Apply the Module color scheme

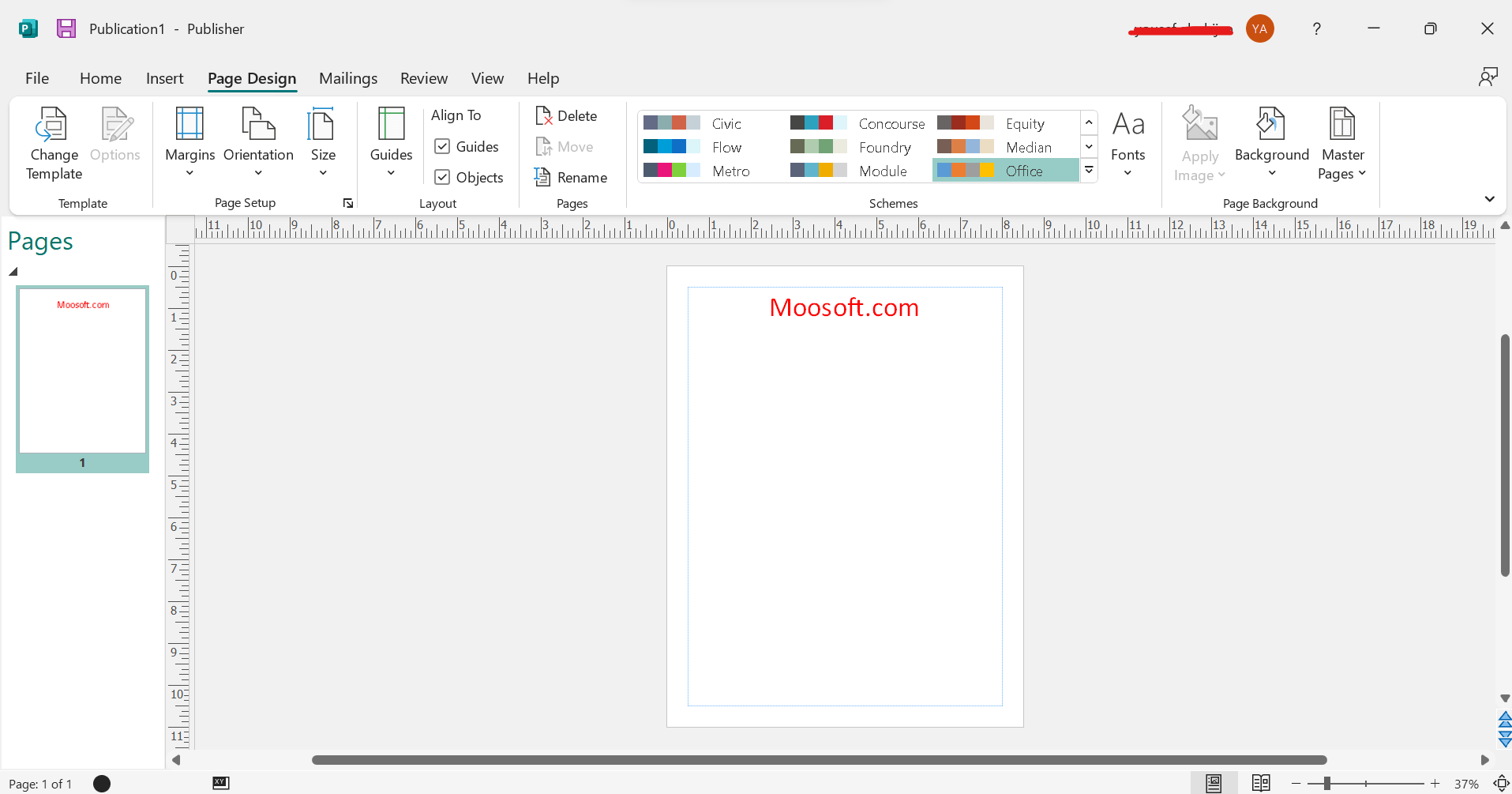point(859,171)
